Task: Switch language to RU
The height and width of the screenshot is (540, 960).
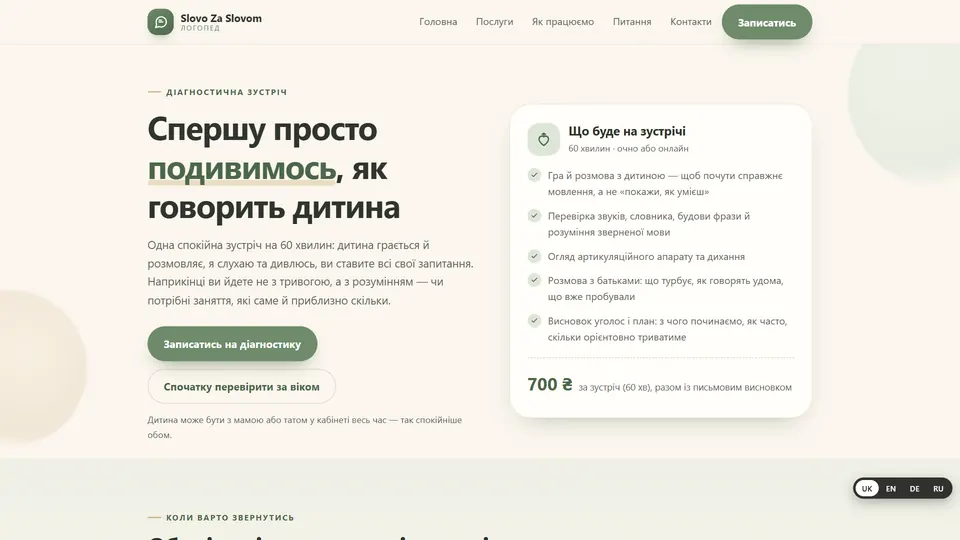Action: tap(938, 489)
